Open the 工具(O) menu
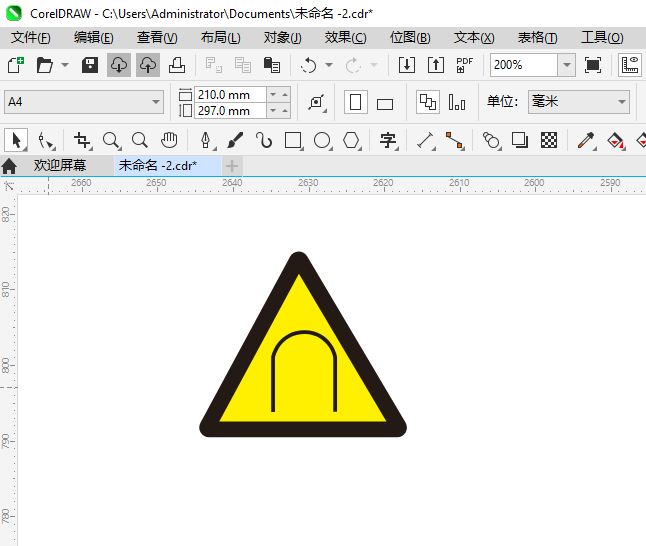646x546 pixels. pos(602,37)
